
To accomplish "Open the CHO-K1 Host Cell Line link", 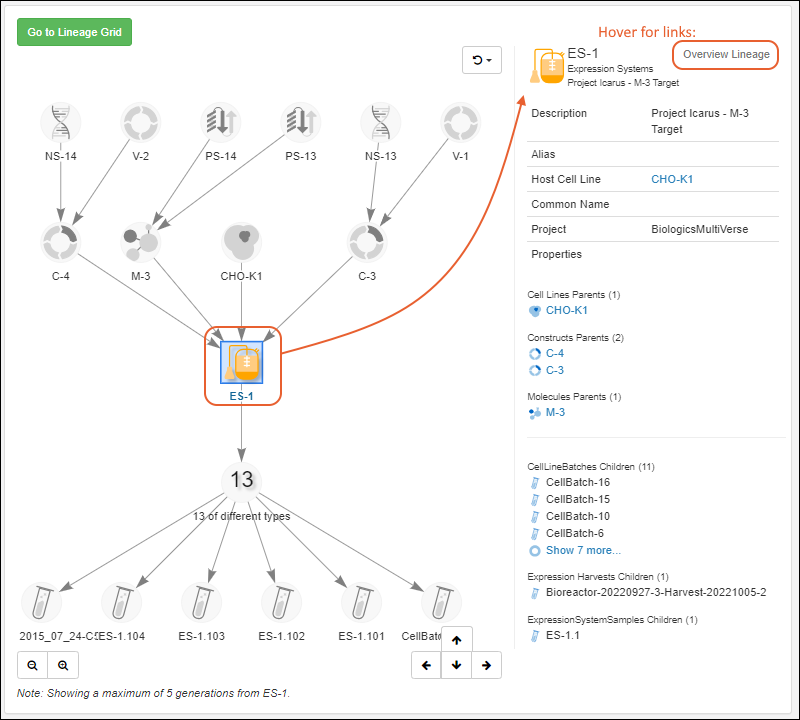I will (x=672, y=179).
